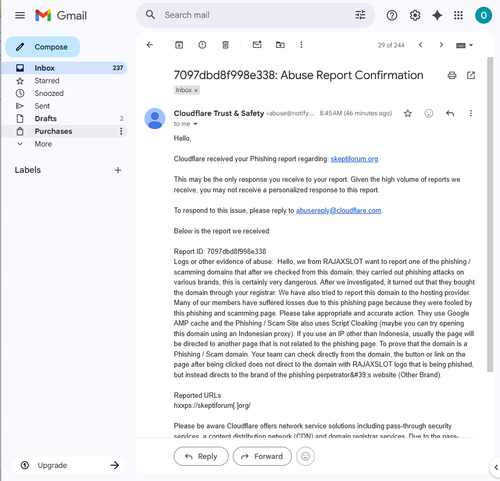500x481 pixels.
Task: Remove the Inbox label chip
Action: 196,90
